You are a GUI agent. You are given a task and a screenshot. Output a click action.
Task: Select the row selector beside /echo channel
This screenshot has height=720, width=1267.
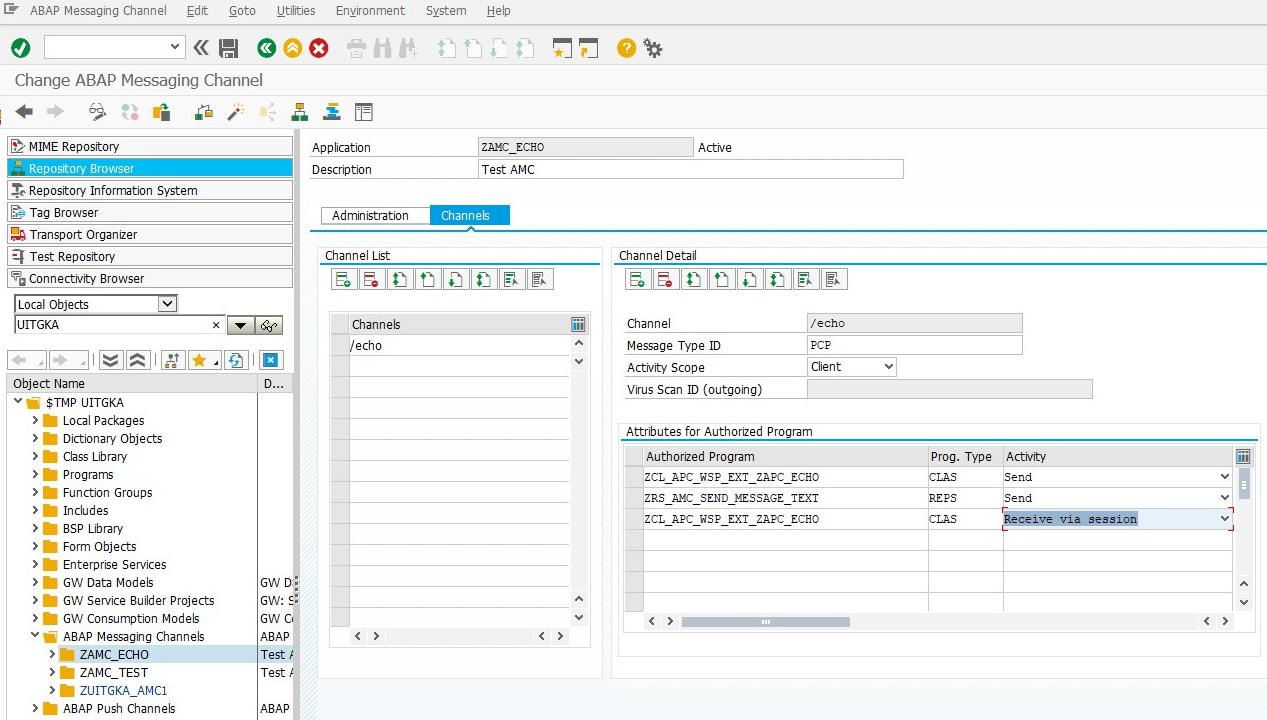339,346
